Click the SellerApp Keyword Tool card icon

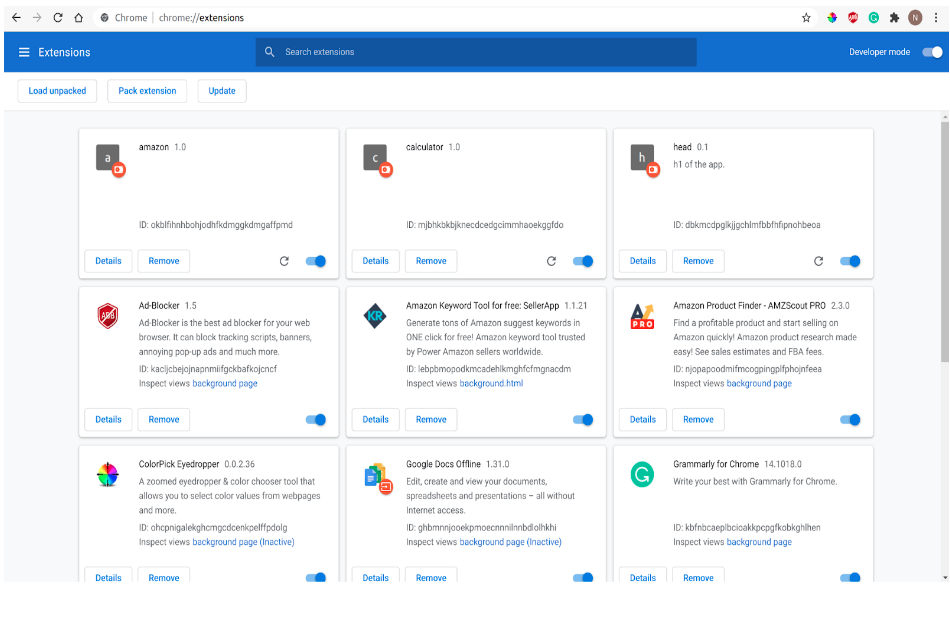click(375, 313)
